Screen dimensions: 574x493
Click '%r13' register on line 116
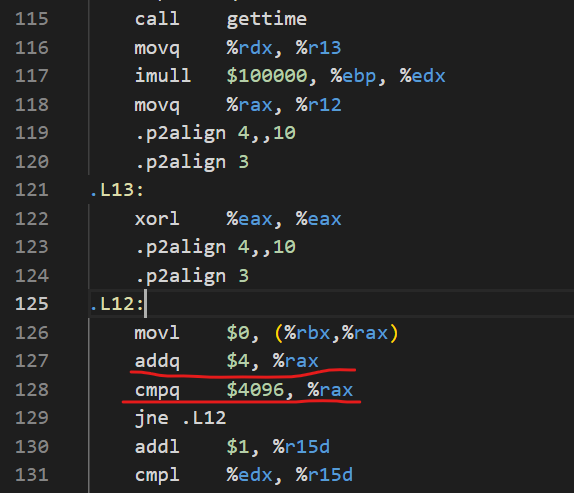pos(318,48)
